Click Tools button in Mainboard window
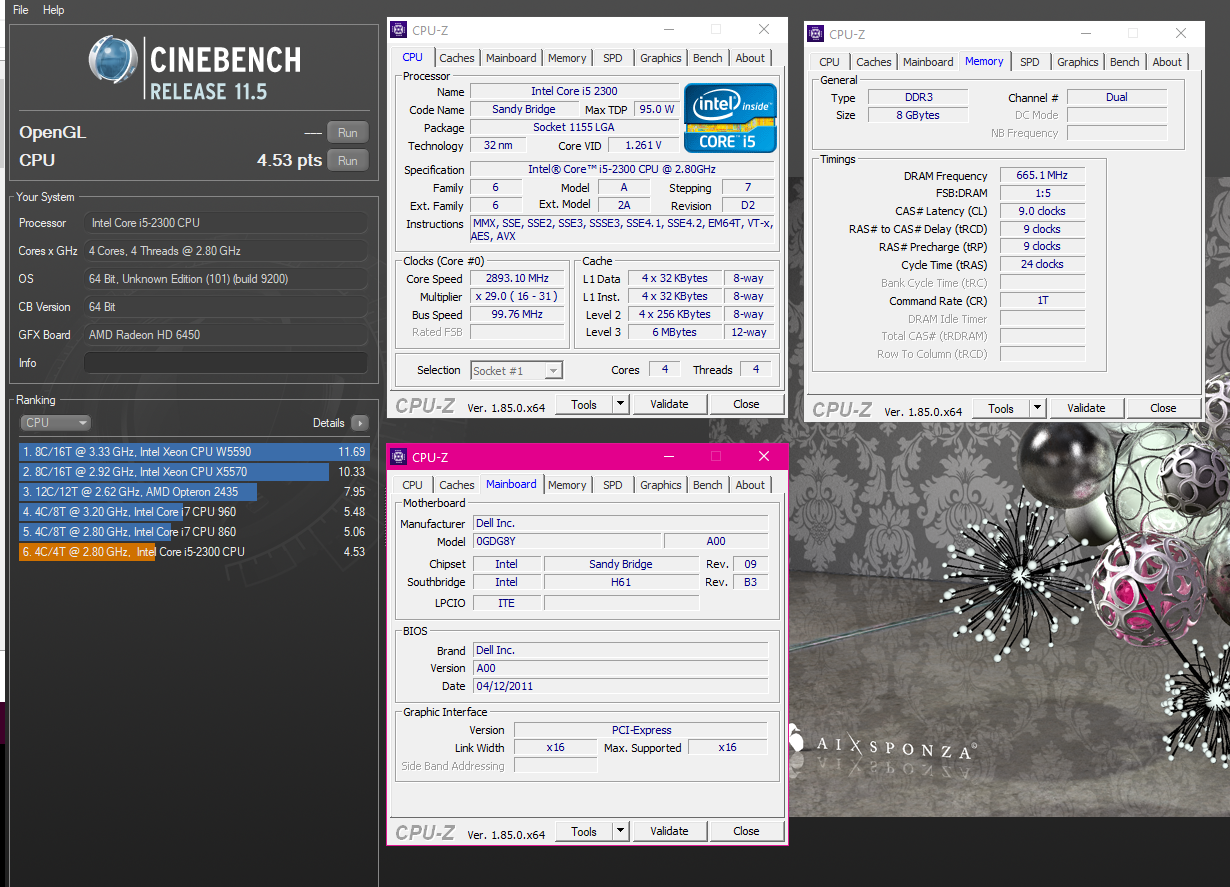 pyautogui.click(x=584, y=831)
